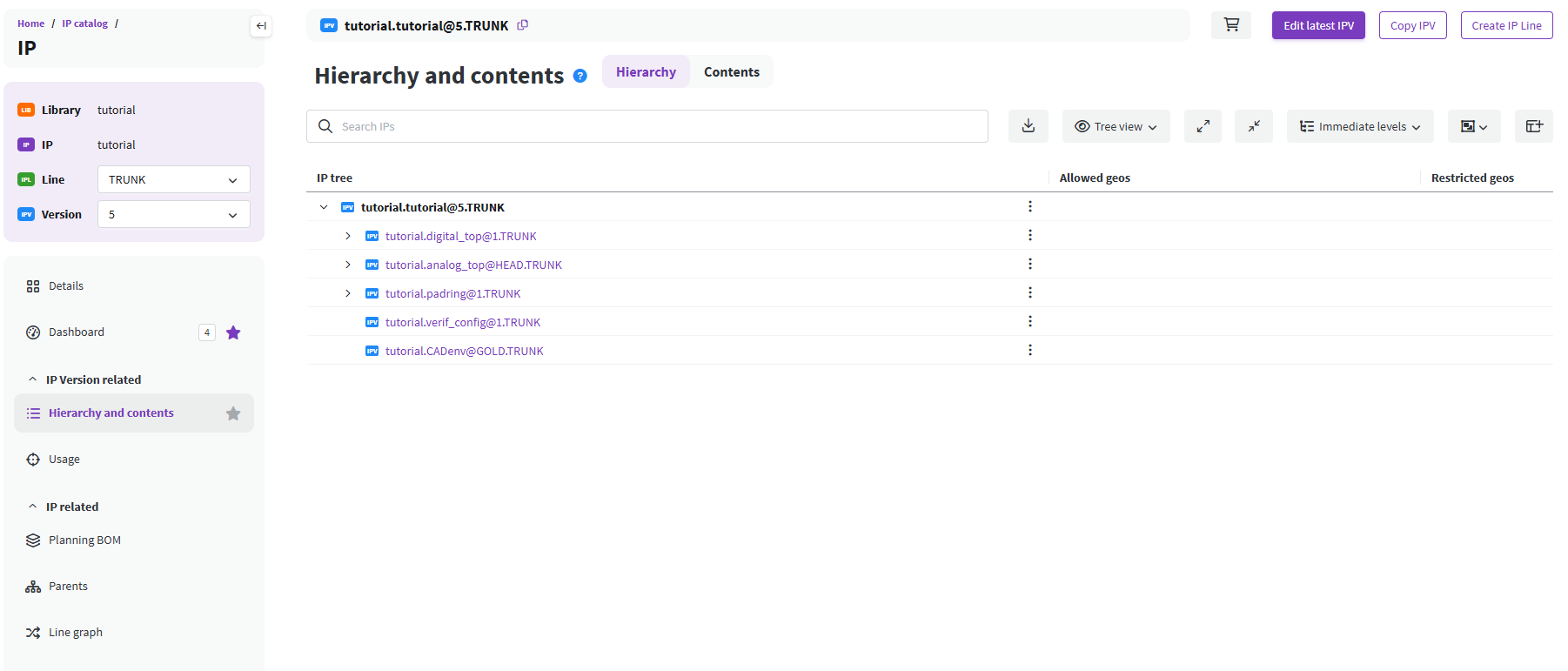Open the shopping cart icon
The image size is (1568, 671).
pyautogui.click(x=1230, y=25)
